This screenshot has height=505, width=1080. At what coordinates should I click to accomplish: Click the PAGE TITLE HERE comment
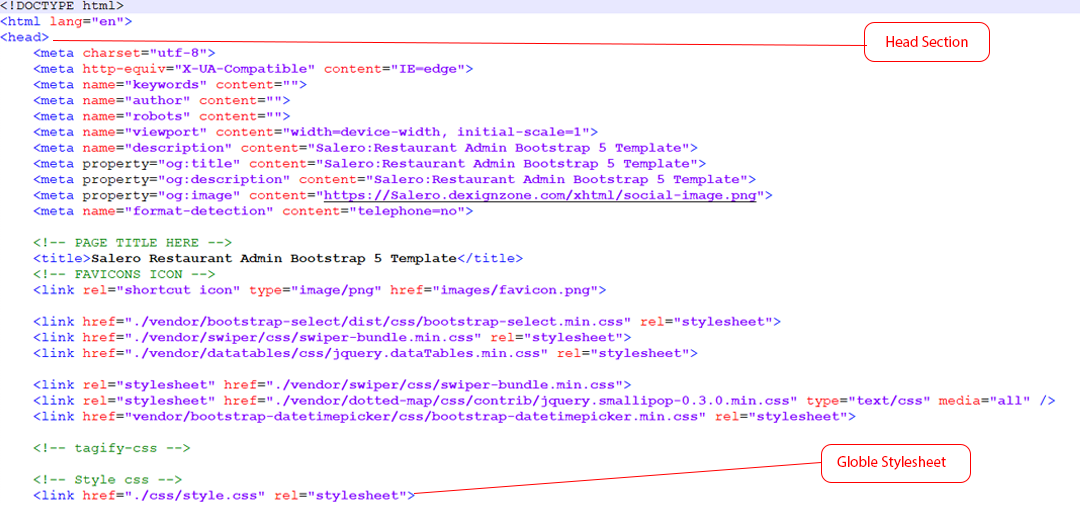[x=132, y=243]
